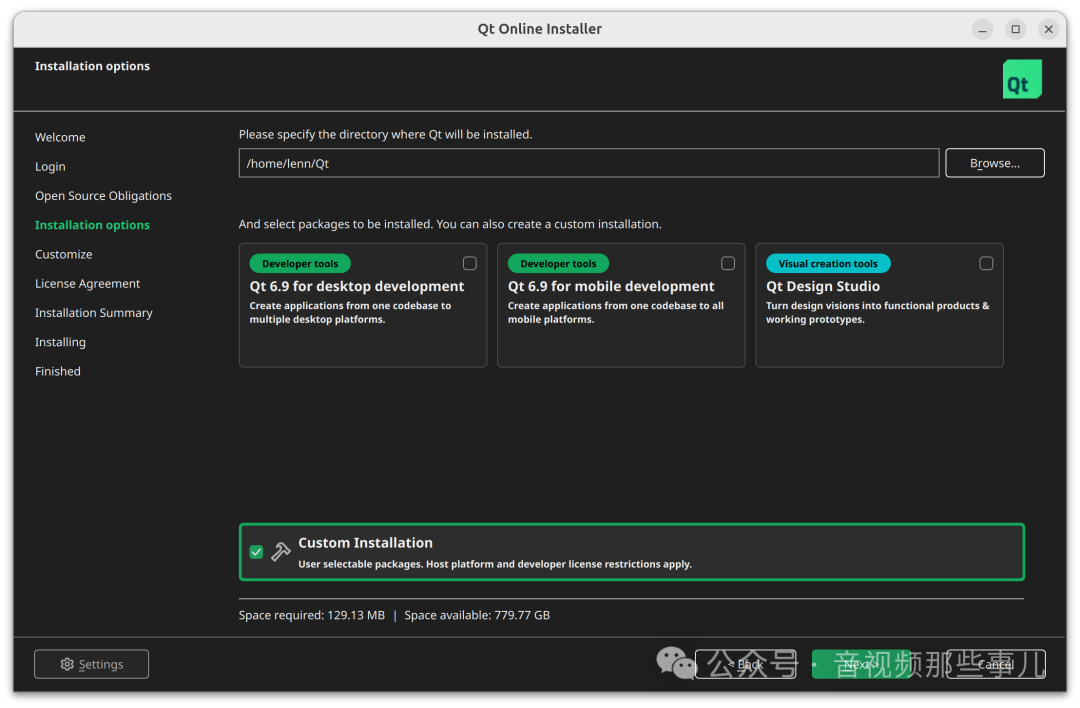The width and height of the screenshot is (1080, 708).
Task: Click the Back button
Action: click(746, 664)
